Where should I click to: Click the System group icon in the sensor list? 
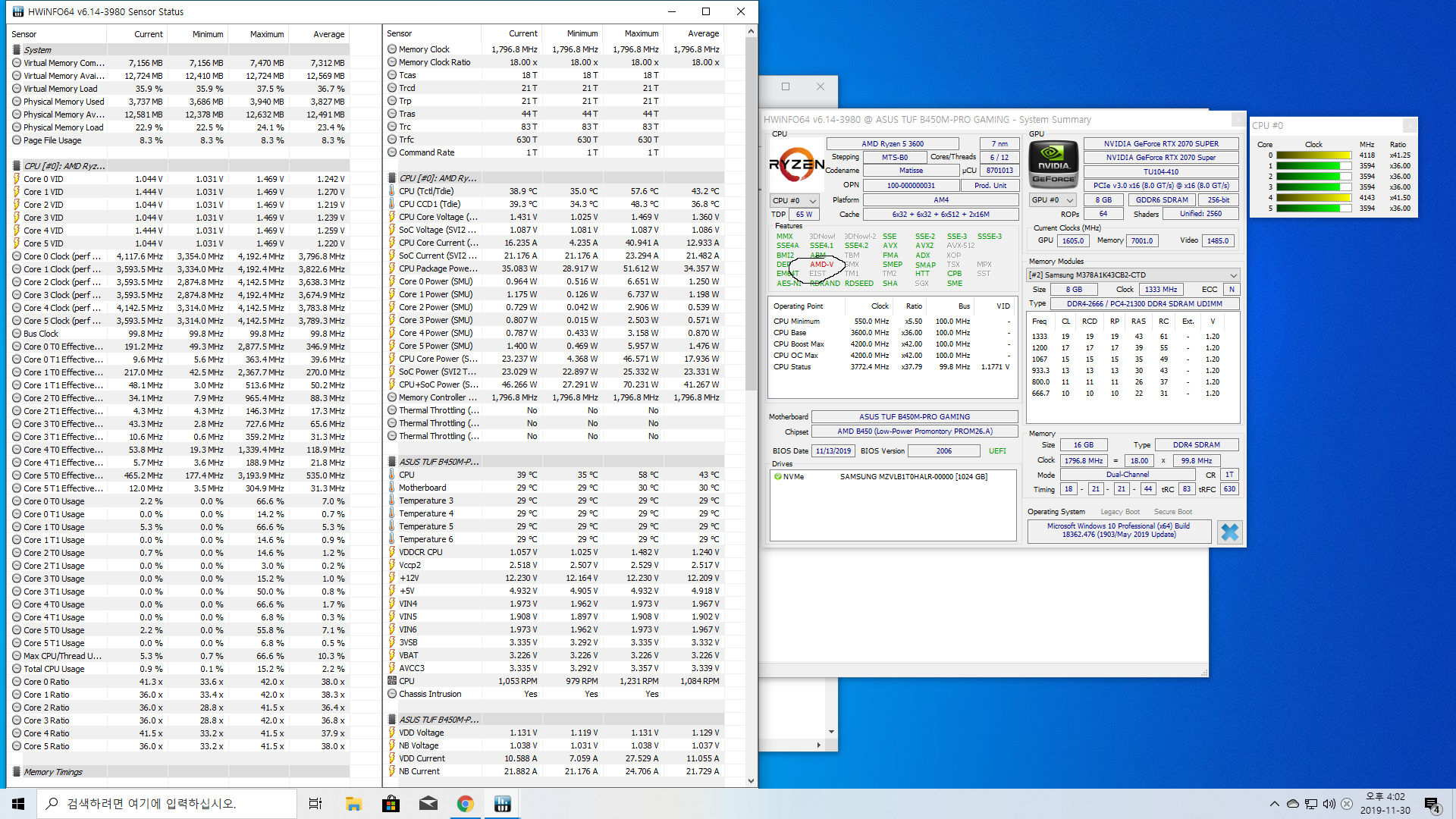click(17, 50)
